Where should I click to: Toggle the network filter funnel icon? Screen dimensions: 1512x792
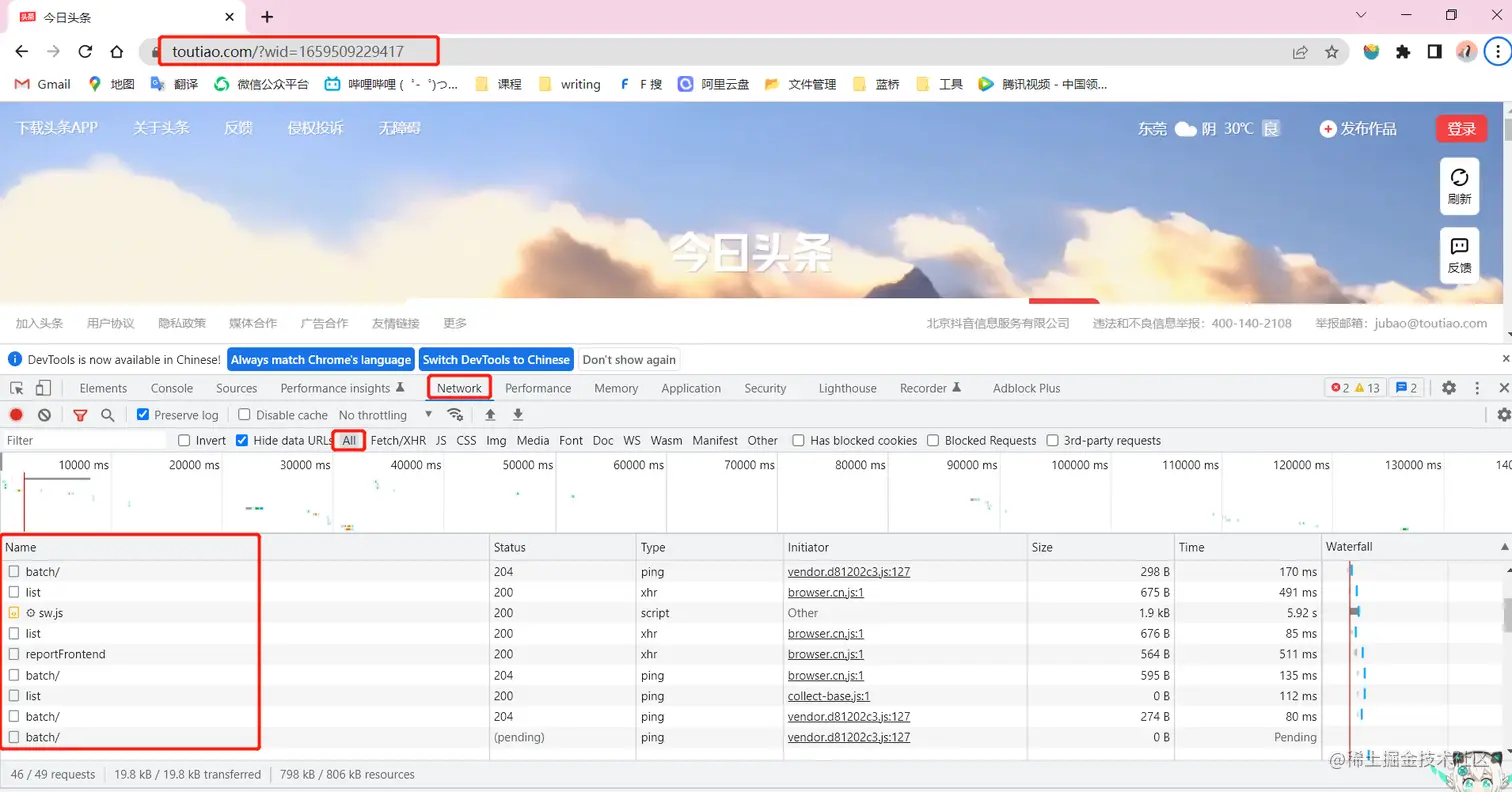coord(80,415)
